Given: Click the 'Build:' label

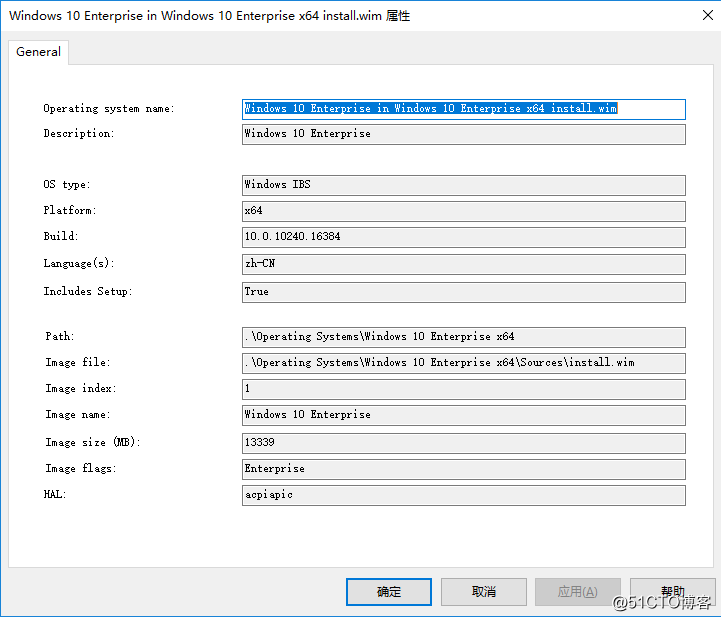Looking at the screenshot, I should [x=61, y=236].
